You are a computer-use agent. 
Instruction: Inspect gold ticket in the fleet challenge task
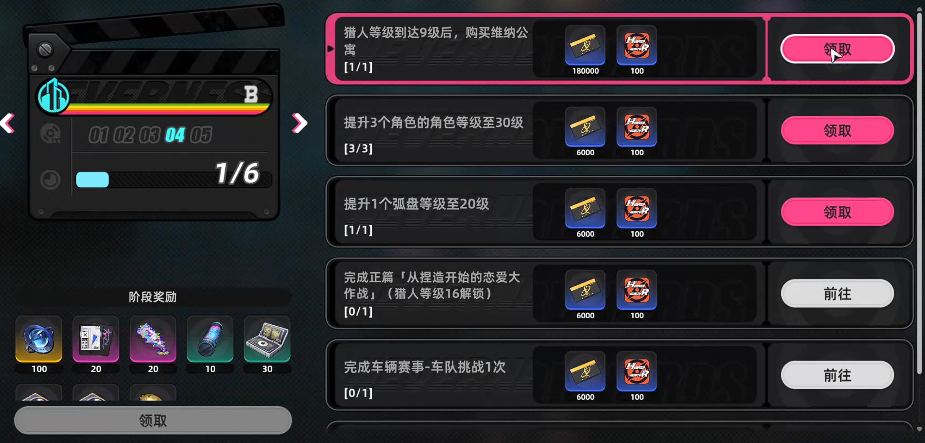click(585, 371)
